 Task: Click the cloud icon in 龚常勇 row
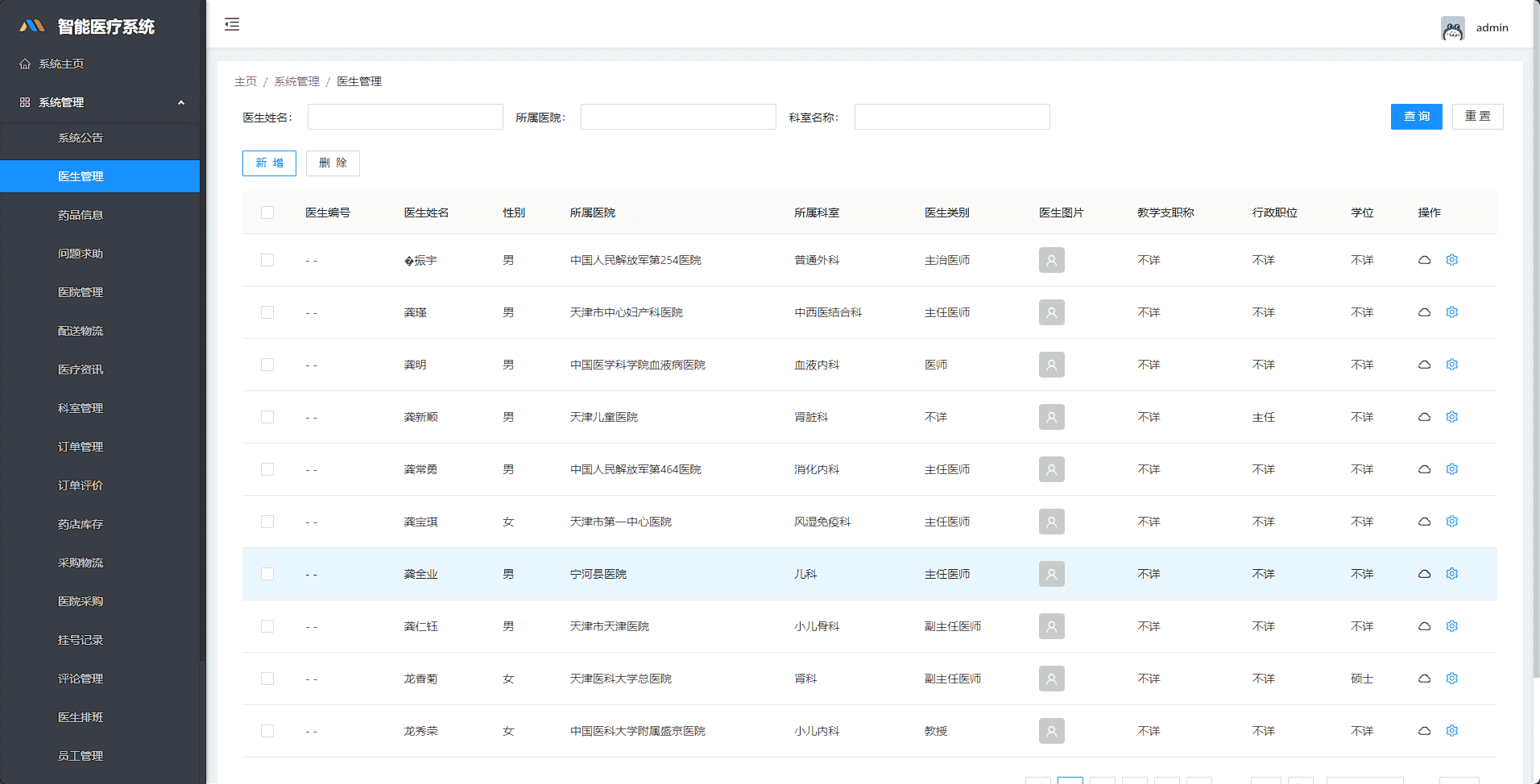pyautogui.click(x=1424, y=469)
